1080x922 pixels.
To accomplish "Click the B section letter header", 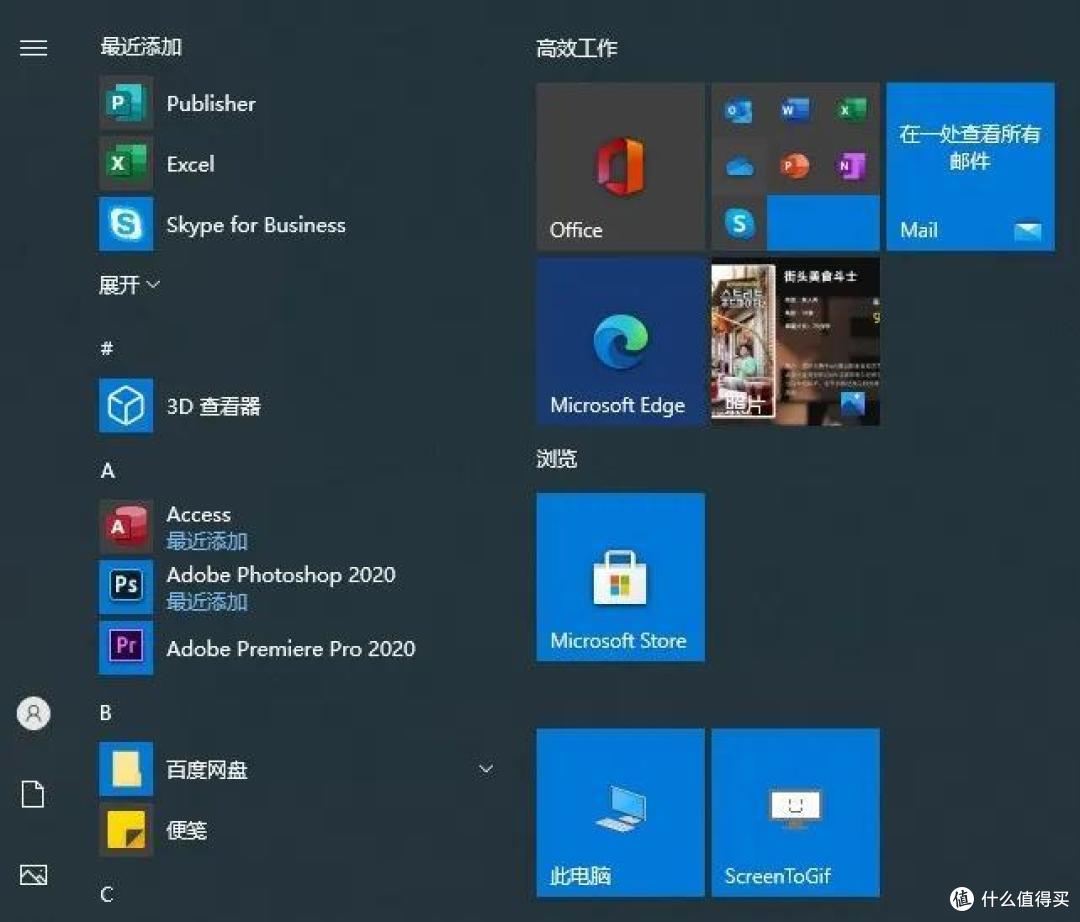I will [x=105, y=713].
